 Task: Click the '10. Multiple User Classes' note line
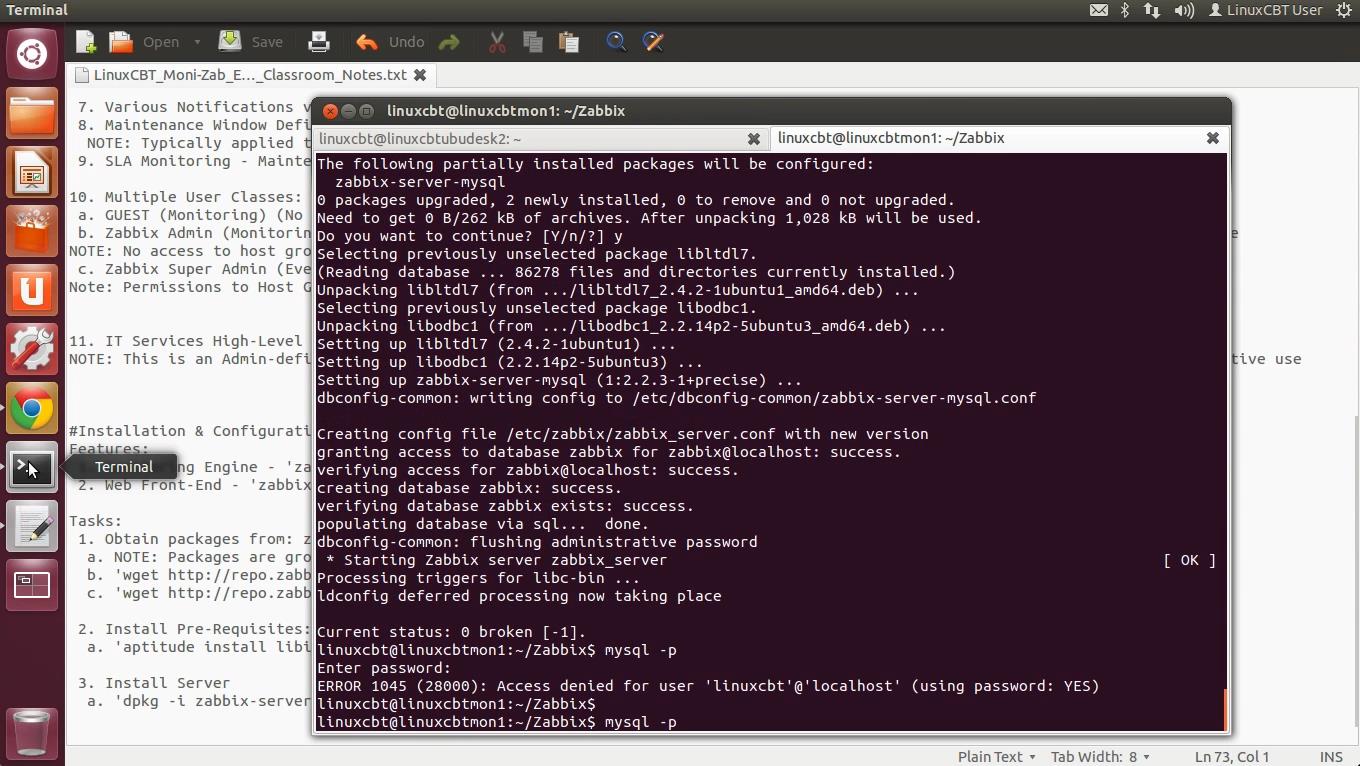186,197
